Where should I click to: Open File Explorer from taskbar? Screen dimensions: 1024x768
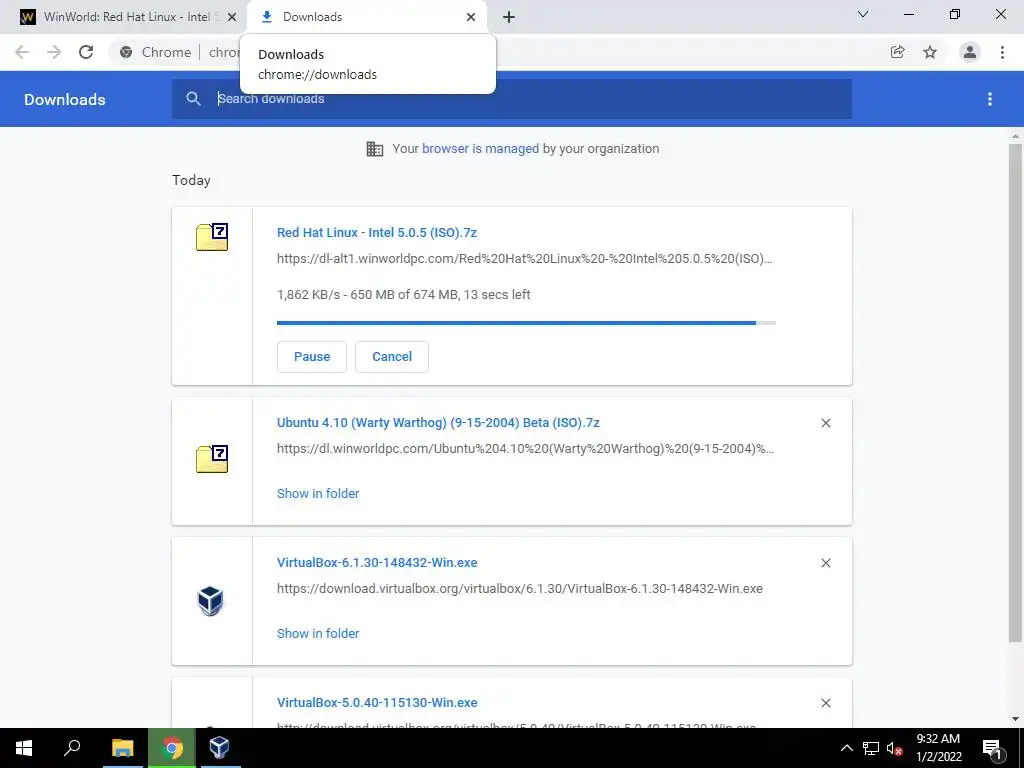(122, 748)
